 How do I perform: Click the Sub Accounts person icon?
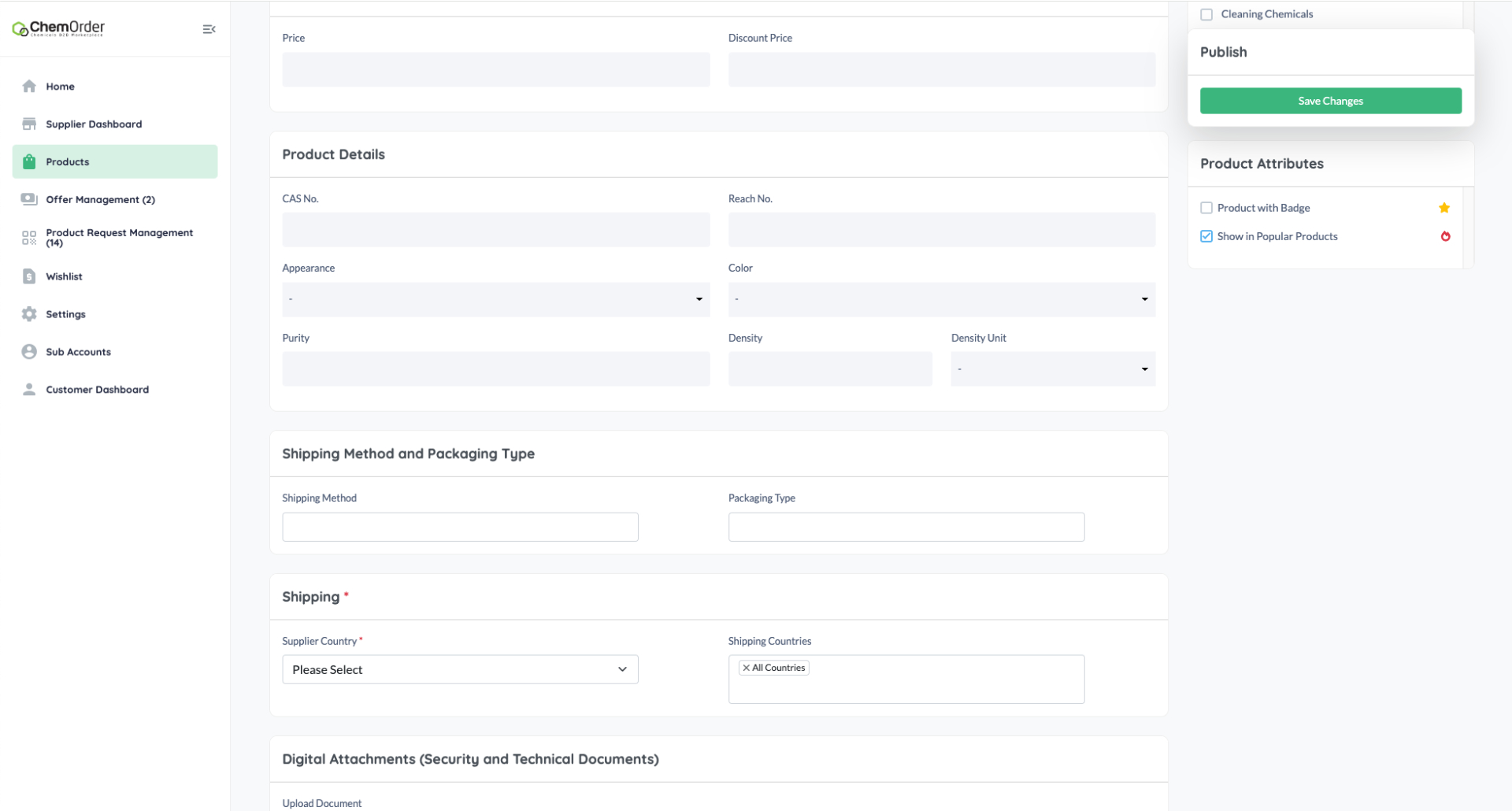[x=29, y=352]
